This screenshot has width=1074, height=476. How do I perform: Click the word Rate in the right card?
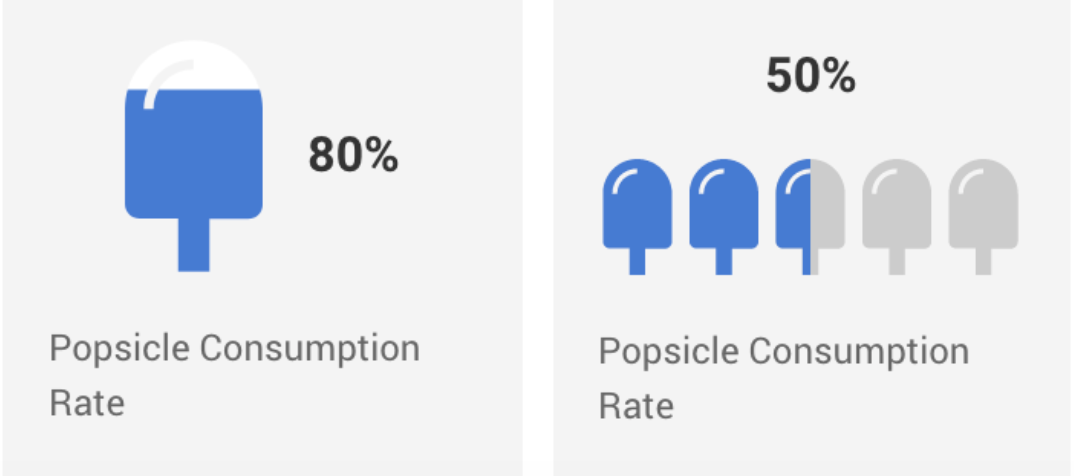636,406
